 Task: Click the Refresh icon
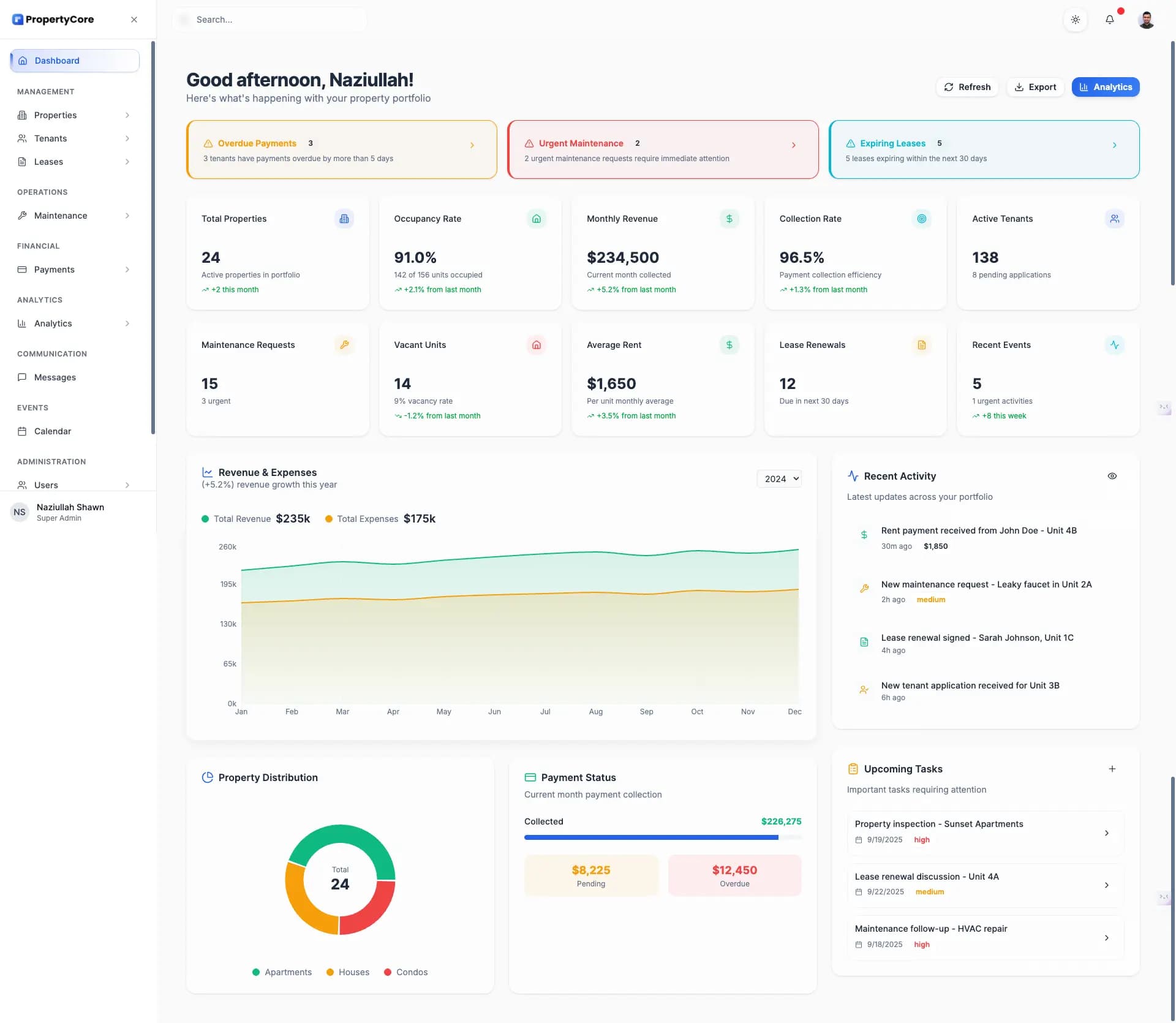point(948,87)
